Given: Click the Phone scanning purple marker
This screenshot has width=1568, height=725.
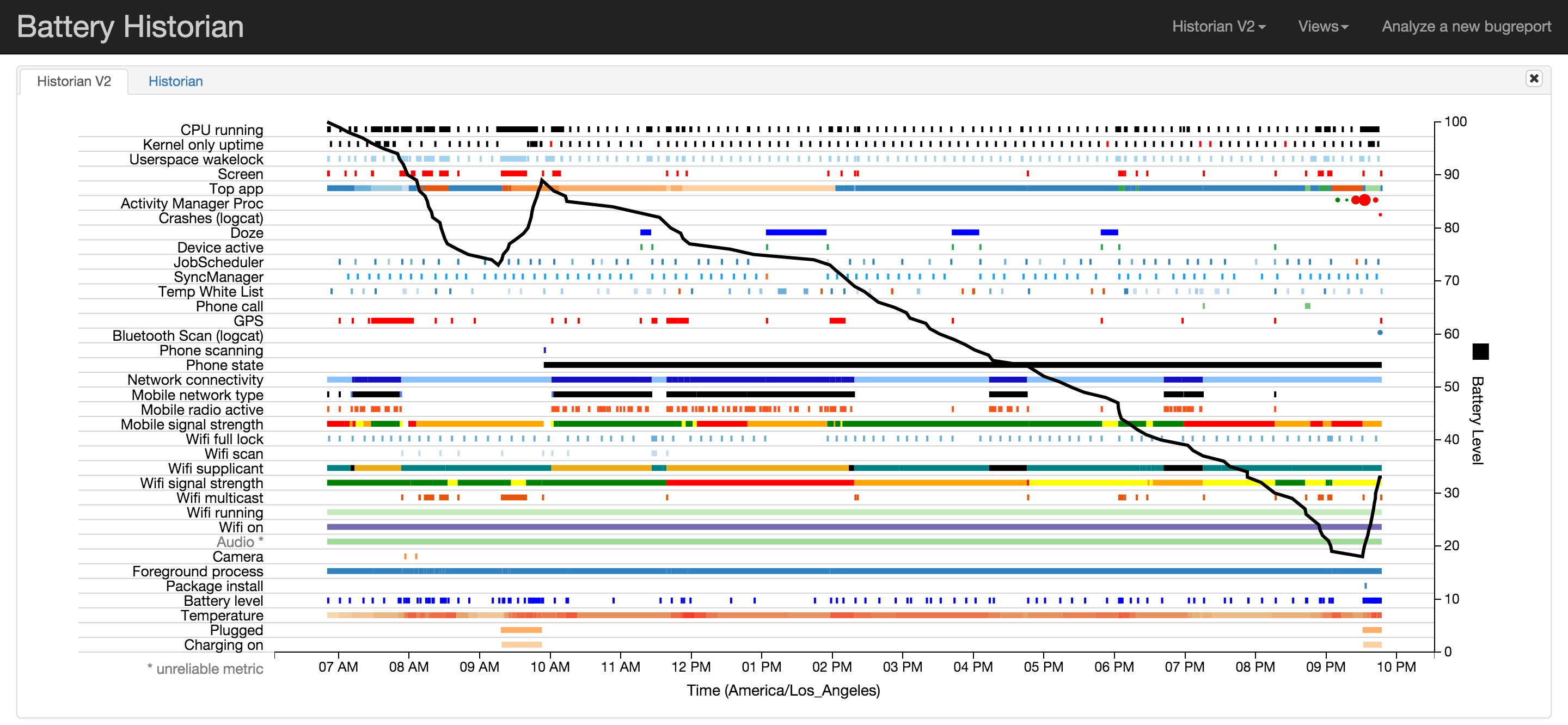Looking at the screenshot, I should pyautogui.click(x=544, y=350).
